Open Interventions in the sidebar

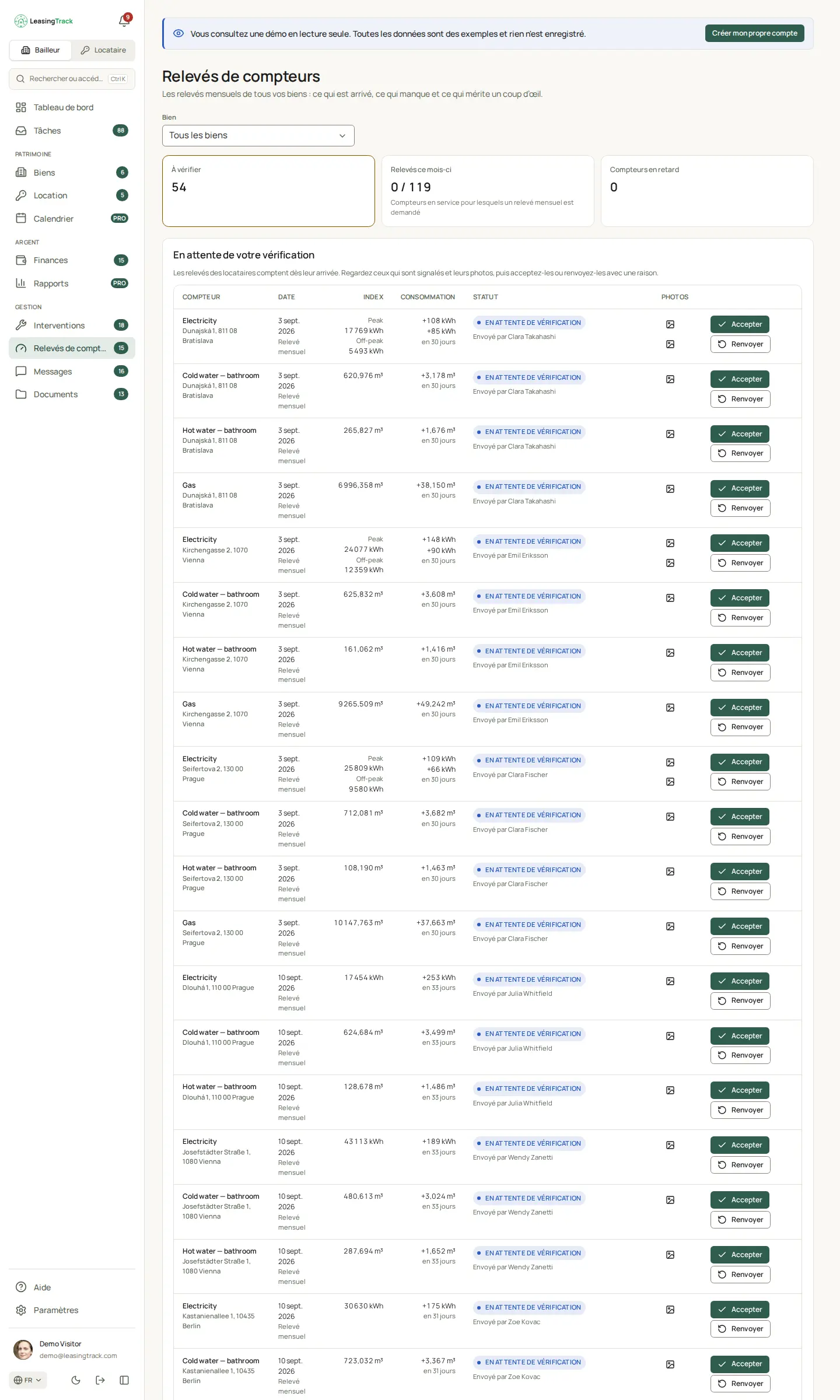72,325
